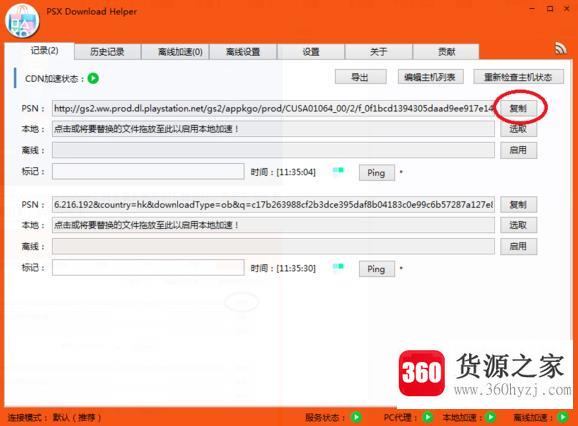Switch to the 记录(2) tab
Screen dimensions: 578x426
39,51
